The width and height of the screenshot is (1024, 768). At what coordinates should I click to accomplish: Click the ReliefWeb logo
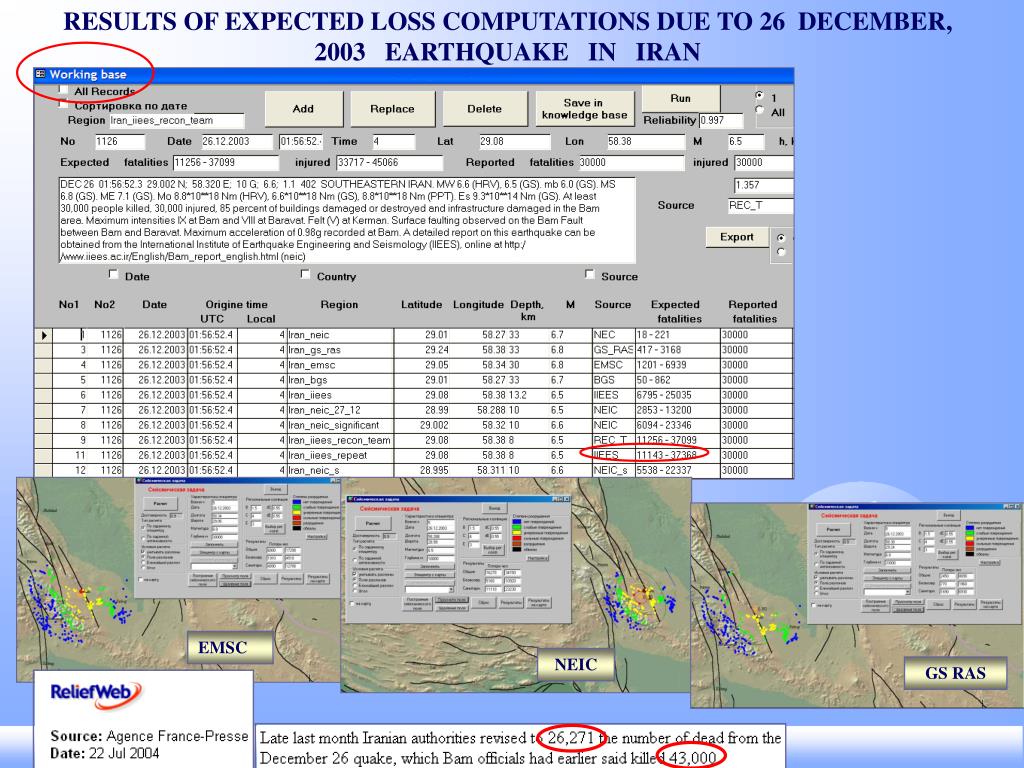[x=90, y=692]
